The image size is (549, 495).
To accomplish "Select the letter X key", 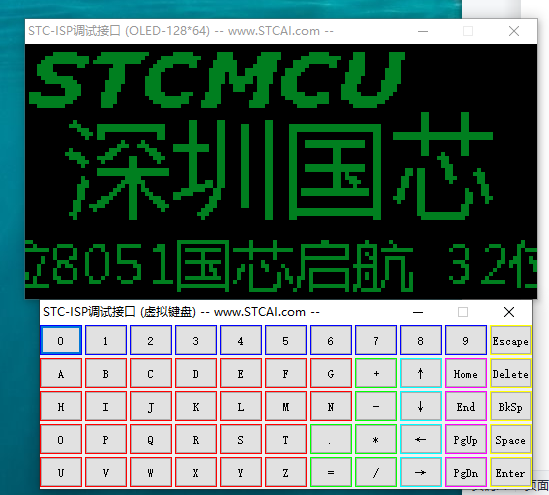I will pos(196,472).
